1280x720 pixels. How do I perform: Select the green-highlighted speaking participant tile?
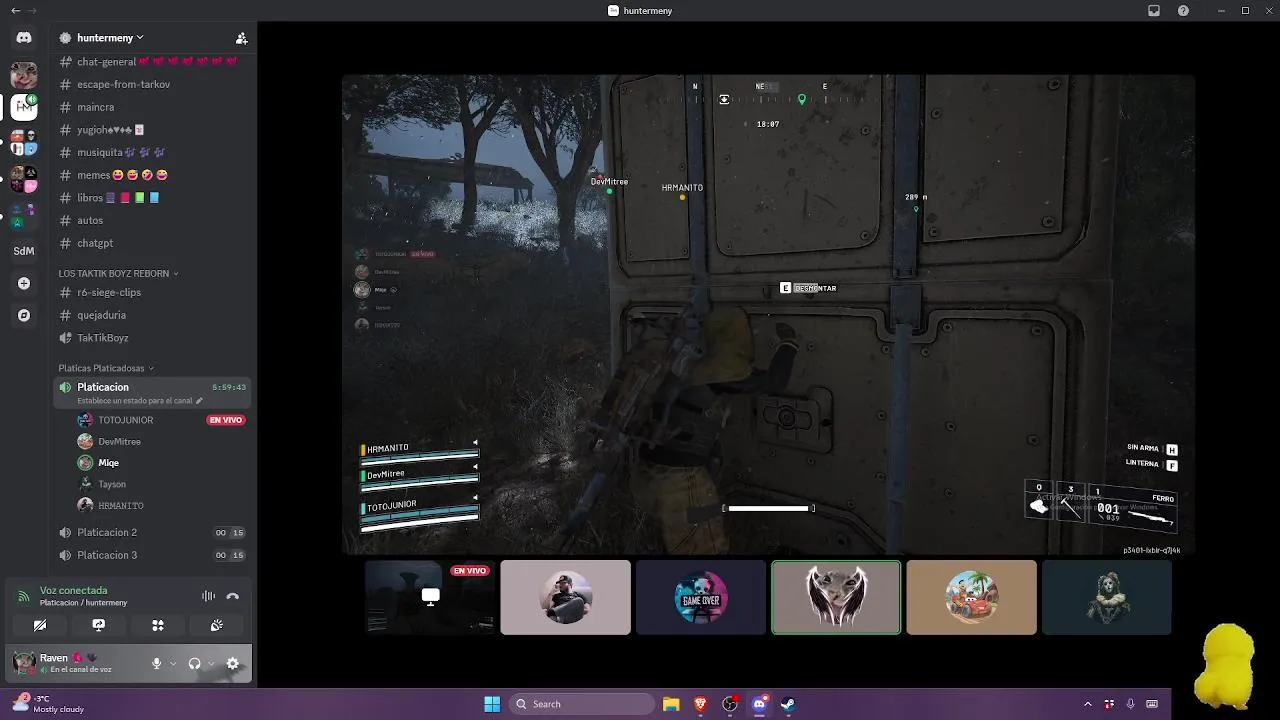(836, 597)
